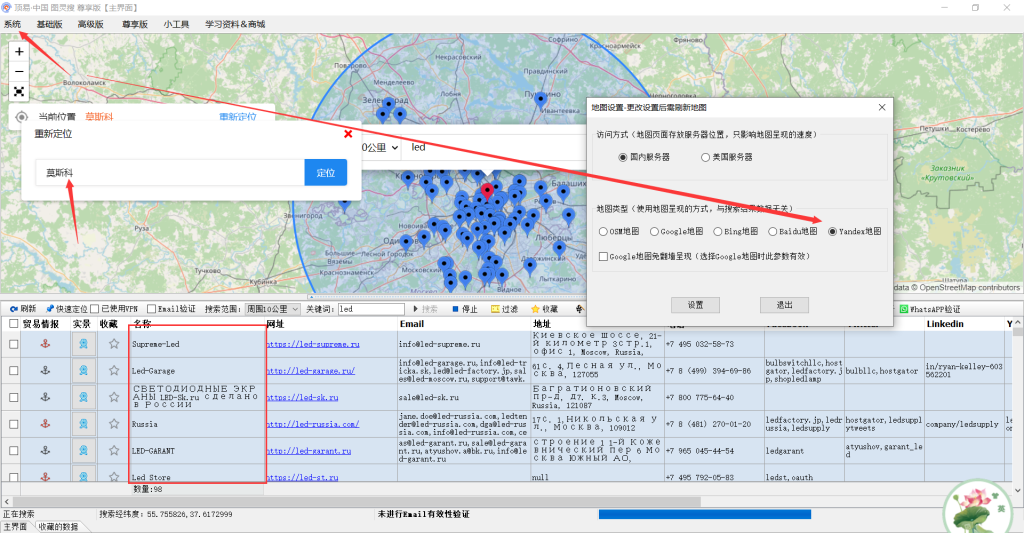Zoom in on the map
Screen dimensions: 1024x533
pyautogui.click(x=19, y=51)
